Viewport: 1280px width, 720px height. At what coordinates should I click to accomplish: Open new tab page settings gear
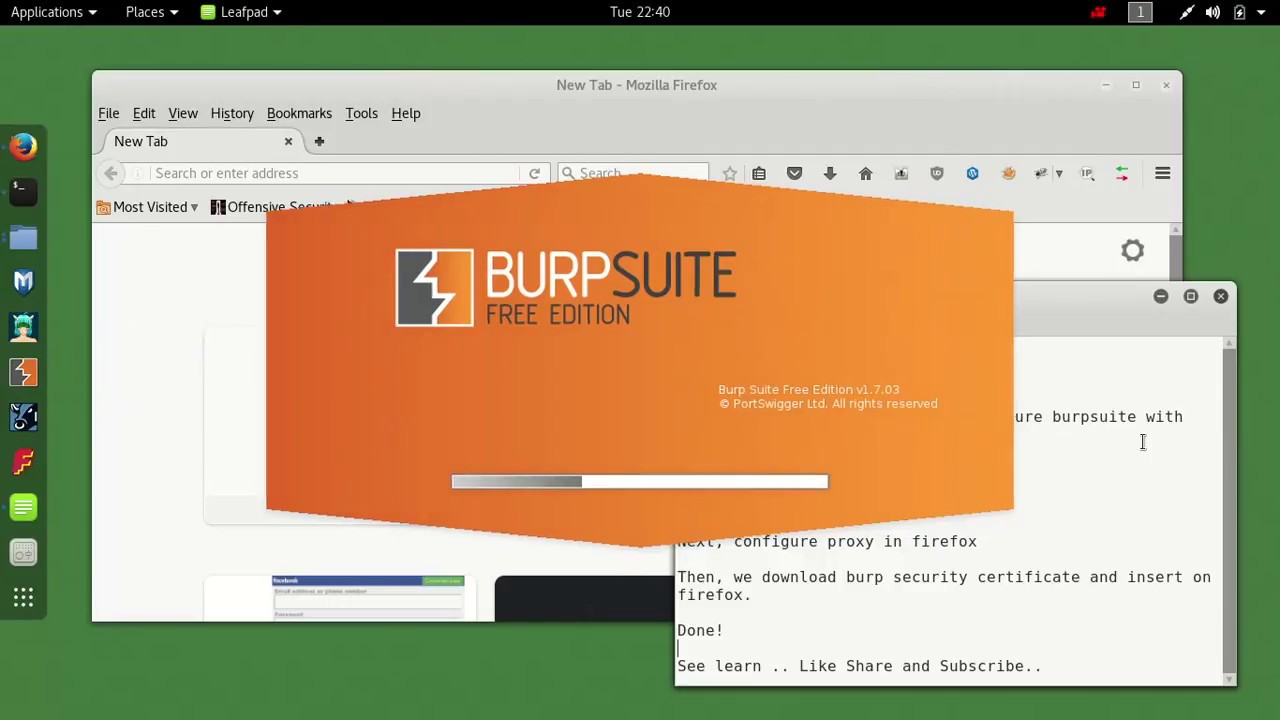1132,250
